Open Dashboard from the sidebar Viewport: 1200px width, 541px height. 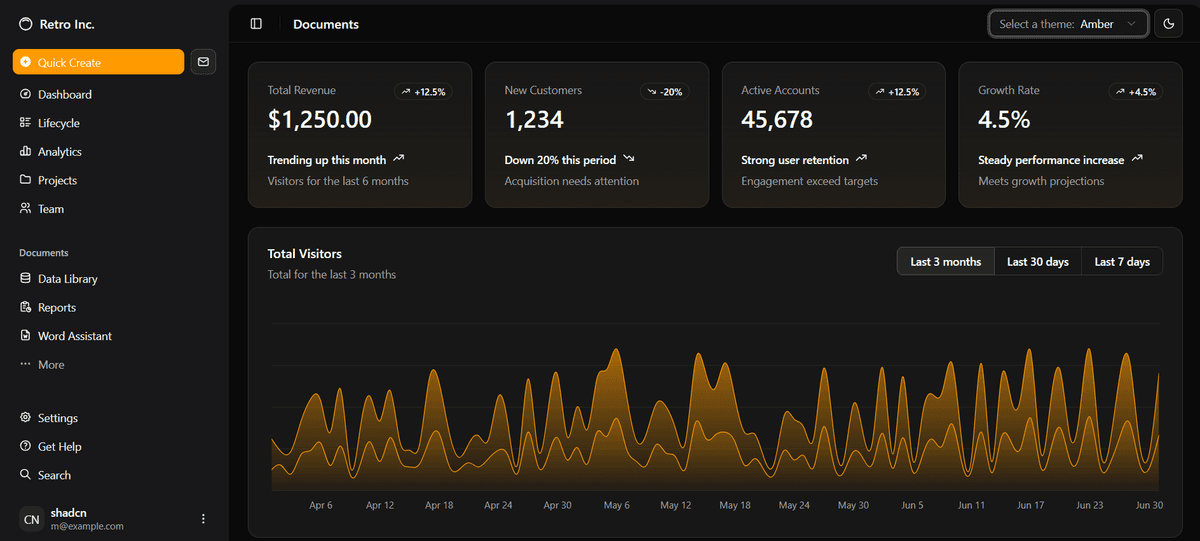coord(65,95)
